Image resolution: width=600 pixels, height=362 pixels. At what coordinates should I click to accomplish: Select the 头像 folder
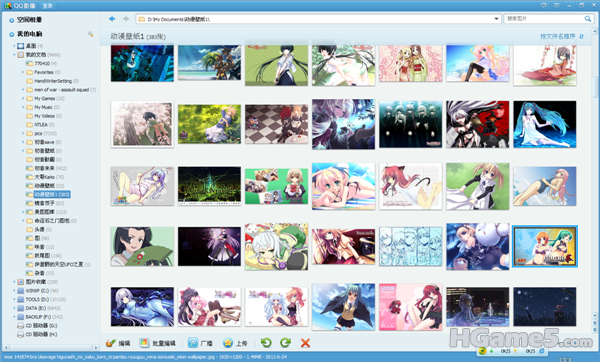click(39, 229)
